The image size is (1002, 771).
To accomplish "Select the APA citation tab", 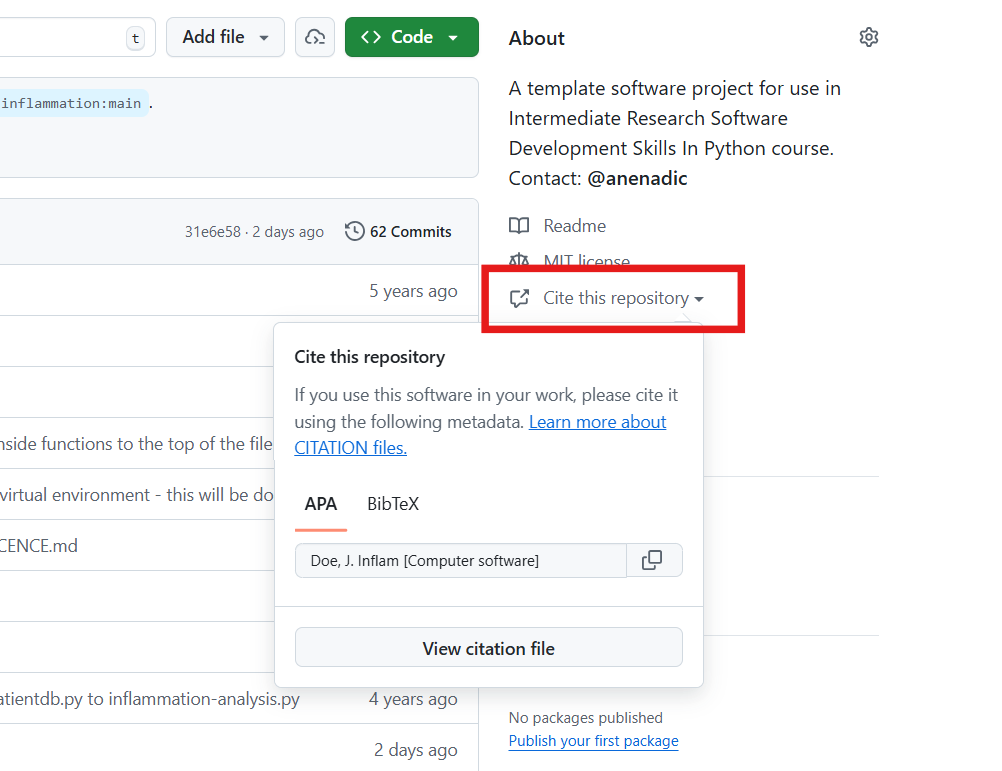I will click(x=320, y=504).
